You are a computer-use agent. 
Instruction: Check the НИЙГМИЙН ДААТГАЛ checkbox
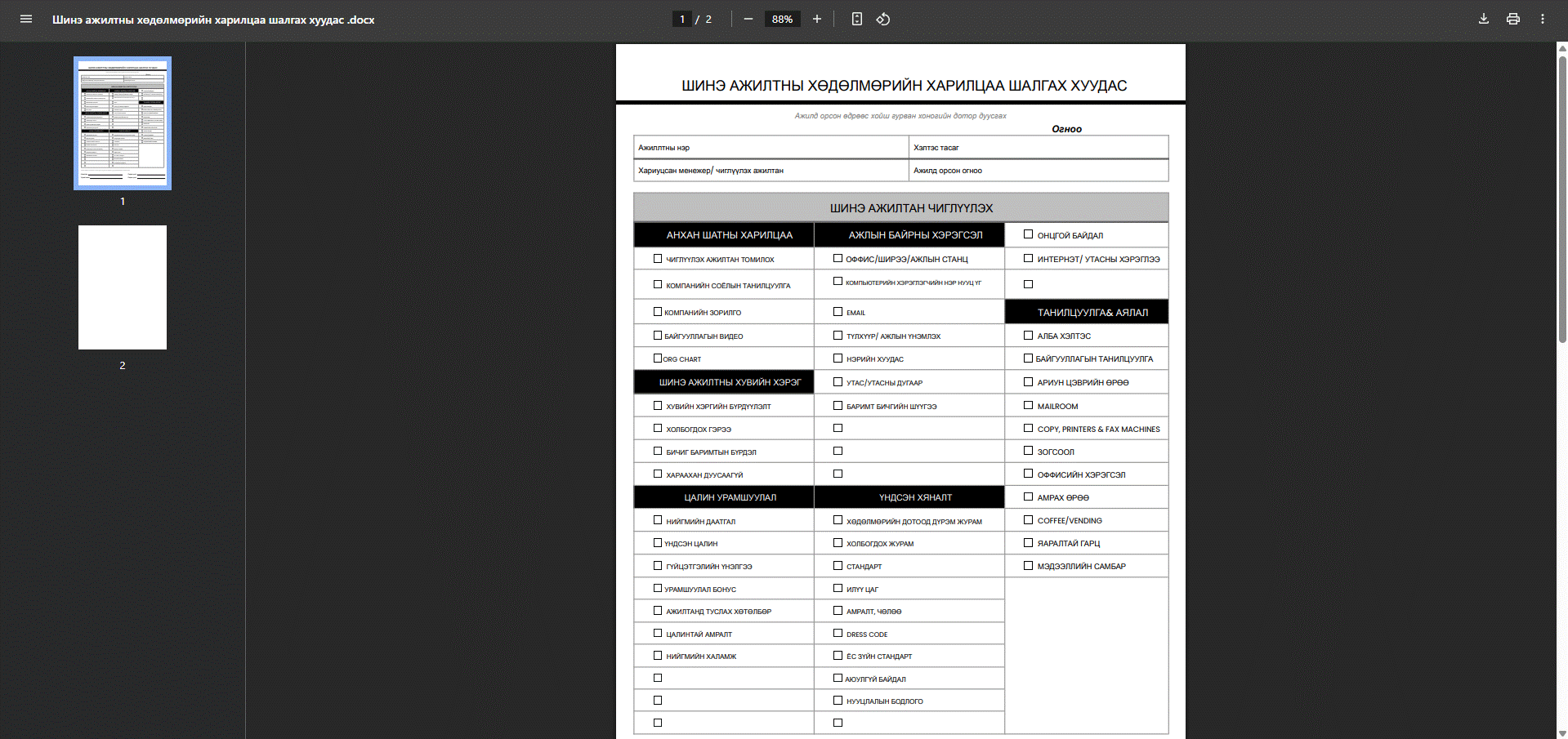click(x=658, y=519)
